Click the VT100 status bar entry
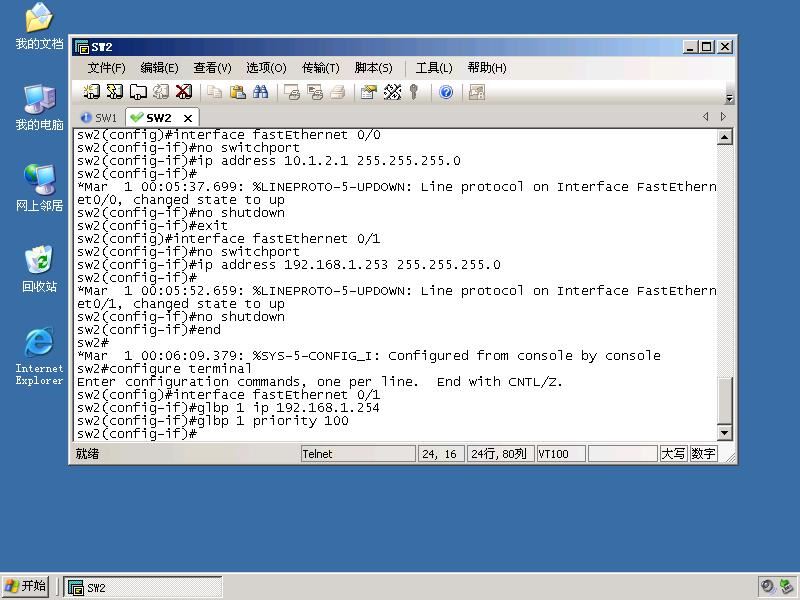The width and height of the screenshot is (800, 600). 561,454
